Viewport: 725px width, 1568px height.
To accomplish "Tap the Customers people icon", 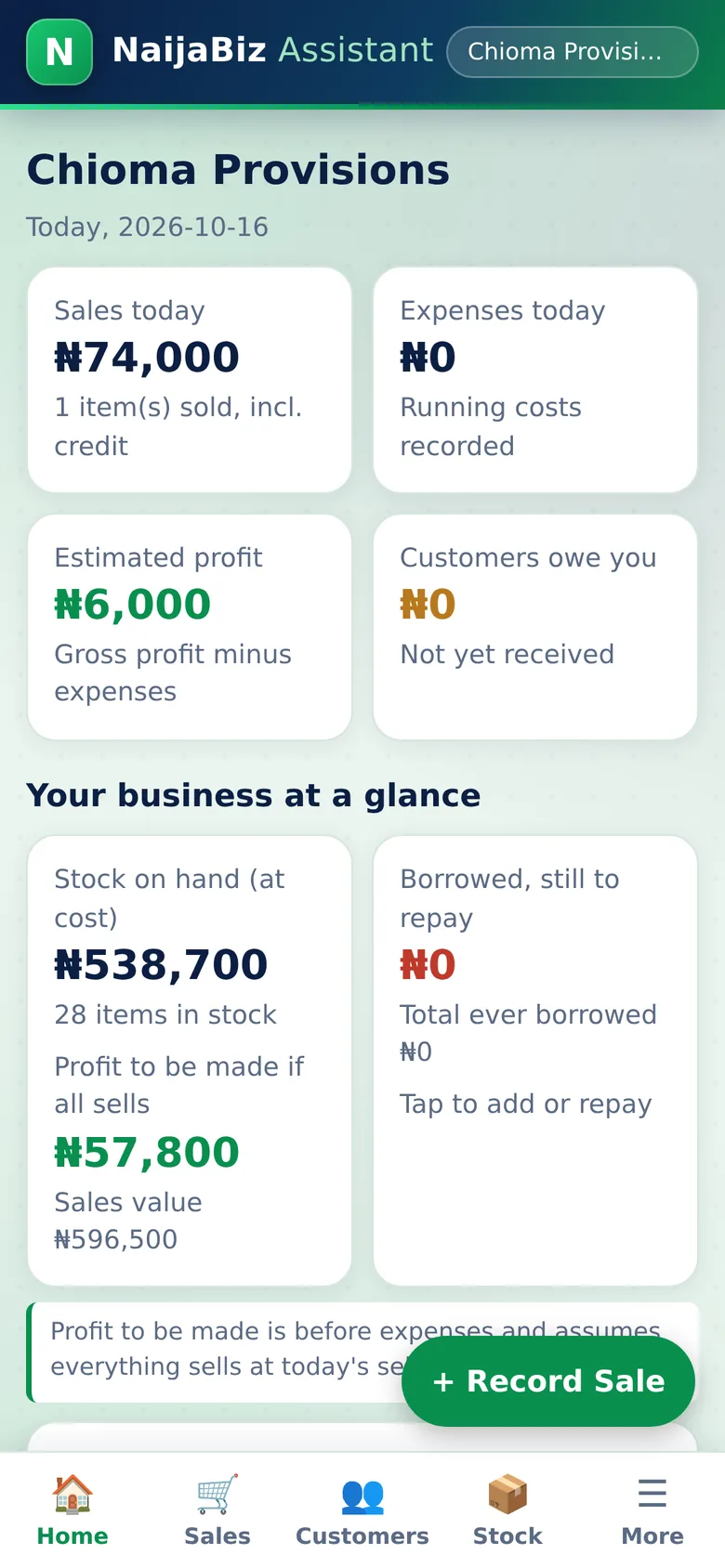I will (362, 1495).
